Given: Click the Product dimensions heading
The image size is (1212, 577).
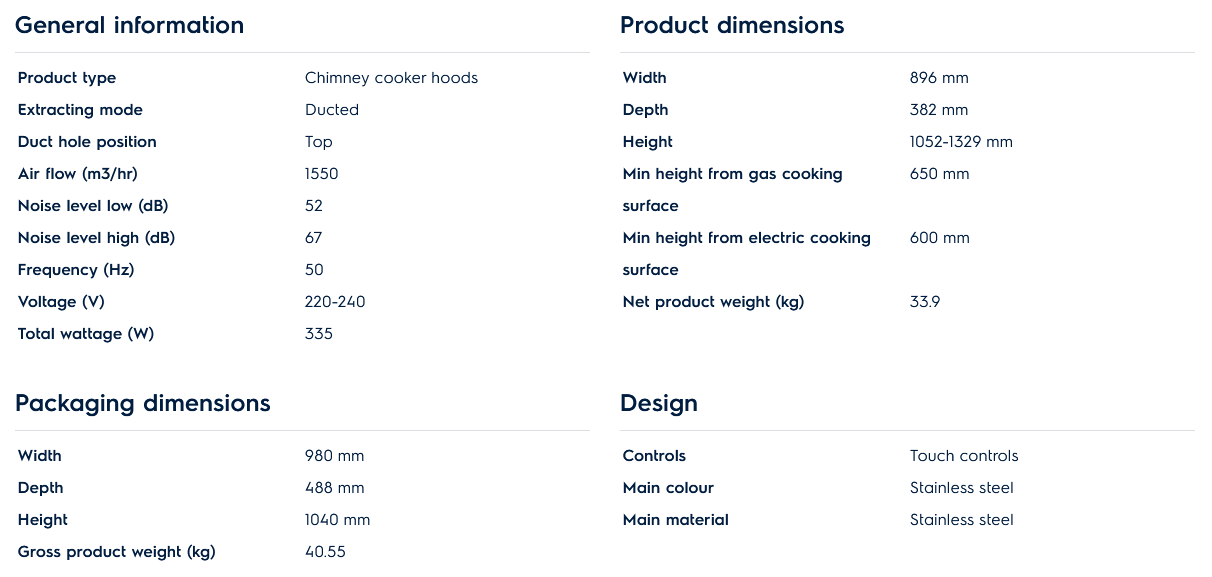Looking at the screenshot, I should (732, 26).
